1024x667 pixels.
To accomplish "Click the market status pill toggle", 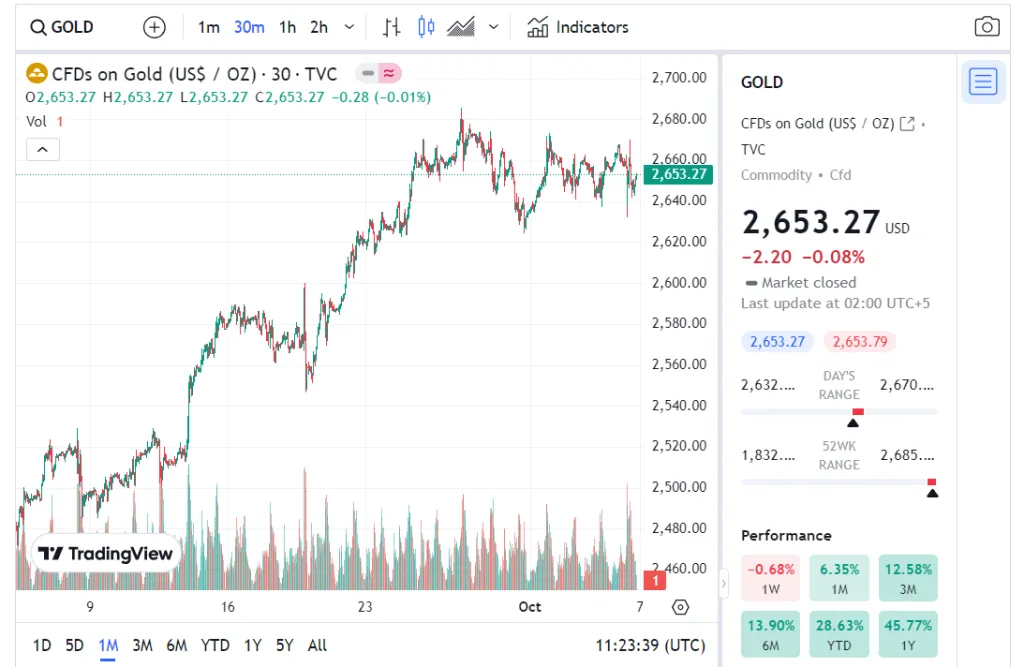I will 378,74.
